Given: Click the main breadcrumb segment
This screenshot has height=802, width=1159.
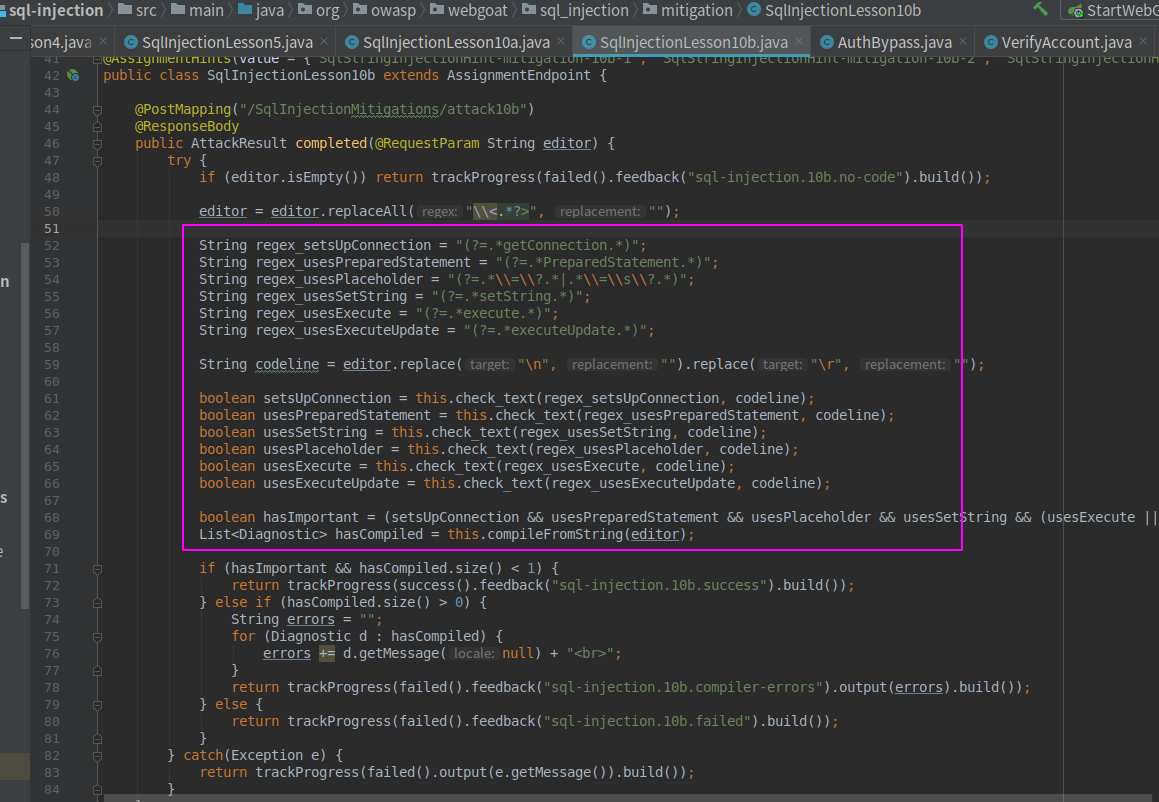Looking at the screenshot, I should [x=206, y=10].
